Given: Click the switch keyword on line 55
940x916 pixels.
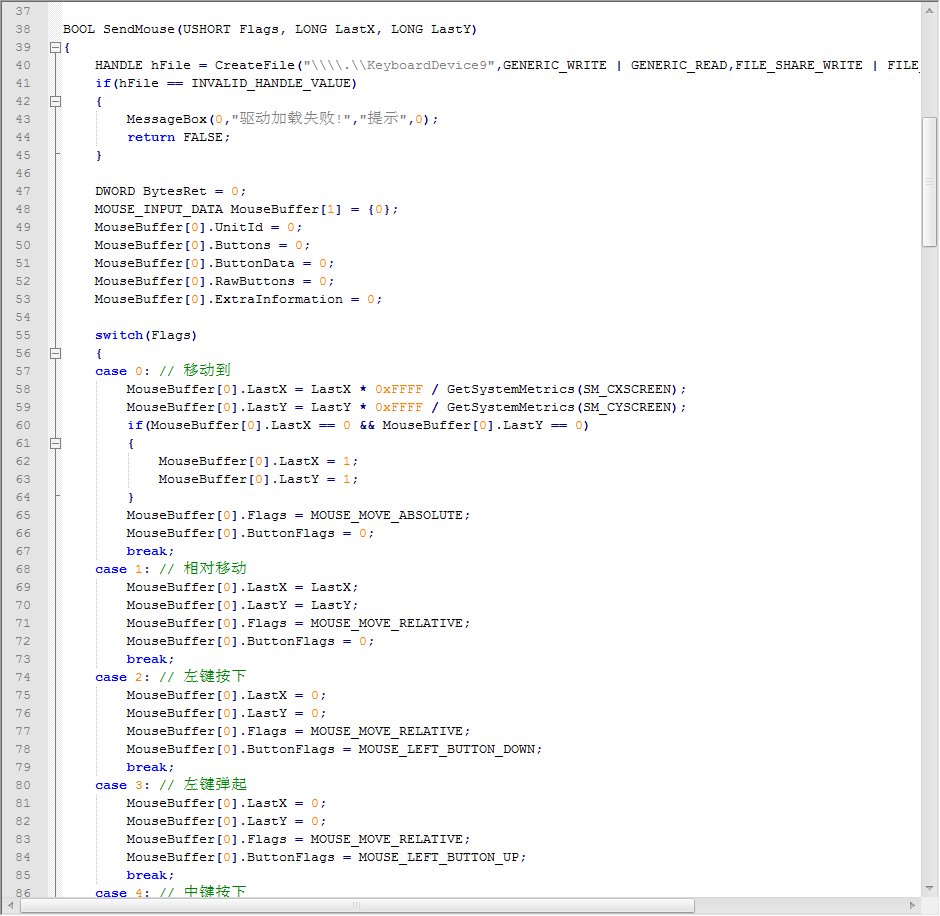Looking at the screenshot, I should 118,336.
